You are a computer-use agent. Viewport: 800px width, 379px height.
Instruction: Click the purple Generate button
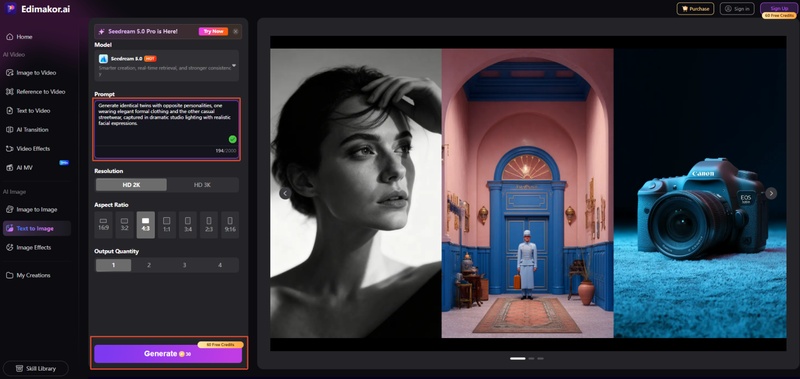(x=168, y=353)
